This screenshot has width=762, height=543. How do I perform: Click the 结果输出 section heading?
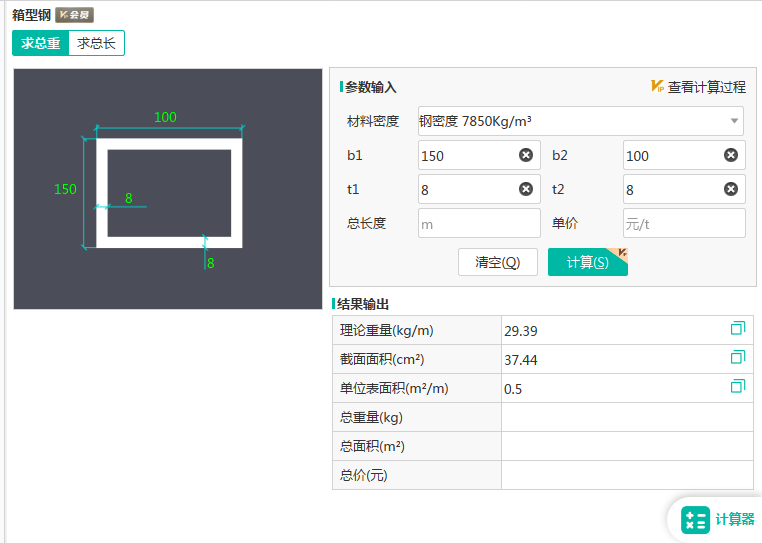(x=363, y=304)
